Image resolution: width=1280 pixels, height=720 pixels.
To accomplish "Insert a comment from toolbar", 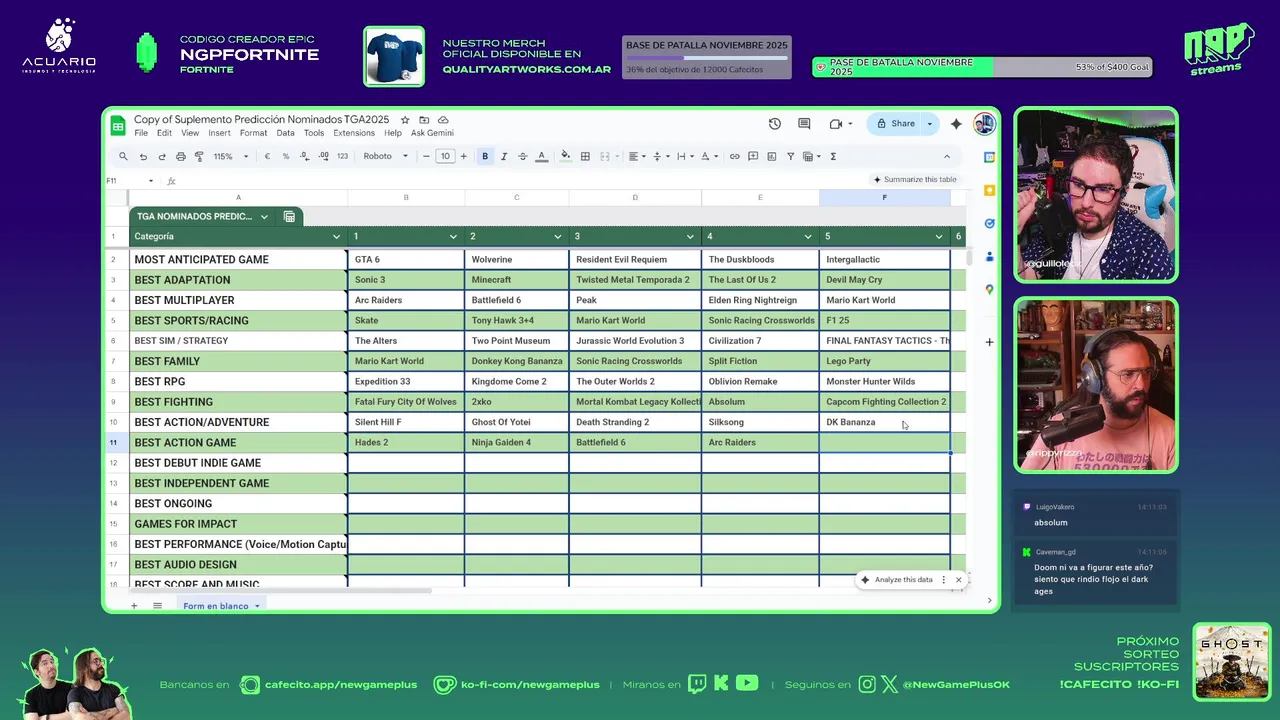I will click(753, 156).
